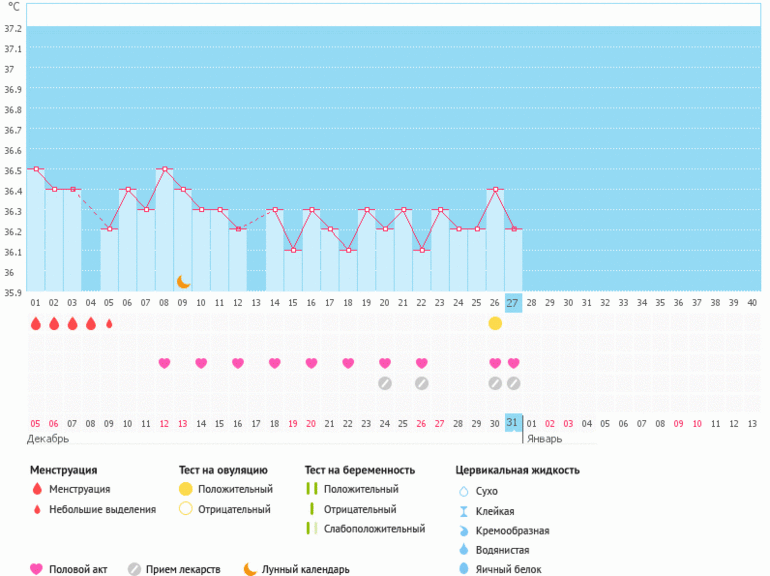Click the Половой акт heart legend icon
Screen dimensions: 770x576
[x=37, y=569]
